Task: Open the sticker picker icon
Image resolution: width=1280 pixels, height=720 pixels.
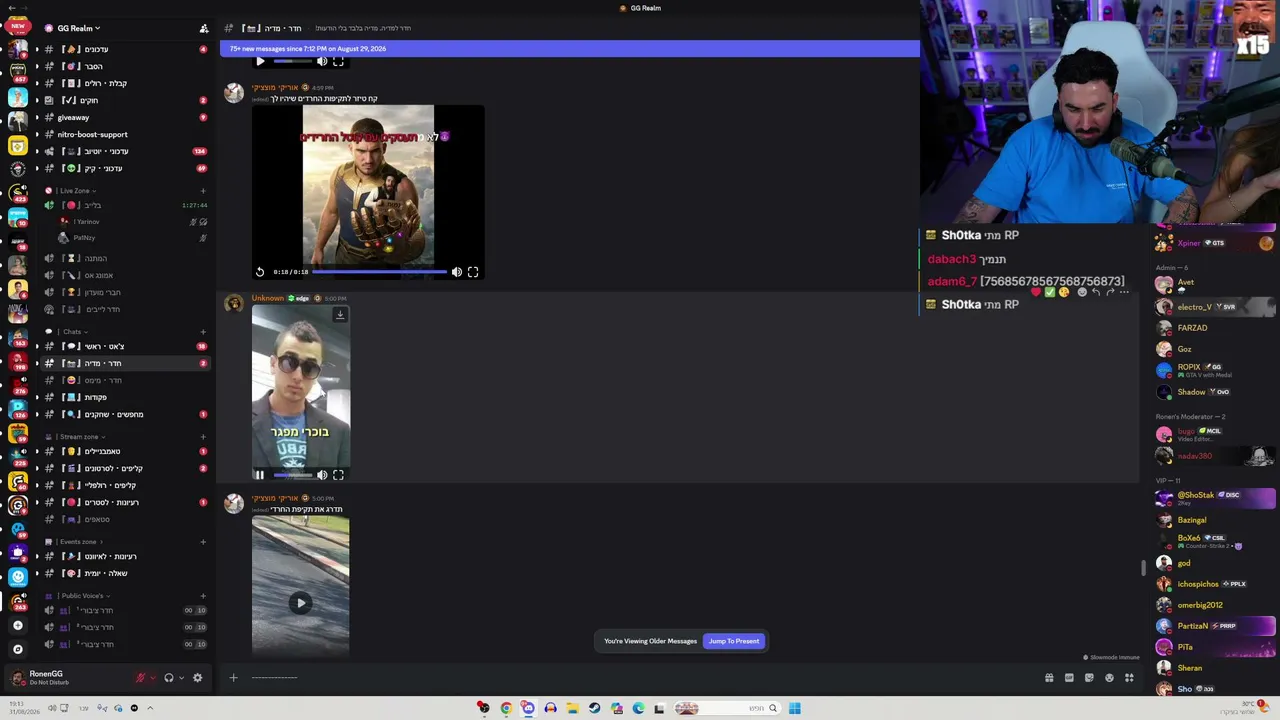Action: click(x=1089, y=678)
